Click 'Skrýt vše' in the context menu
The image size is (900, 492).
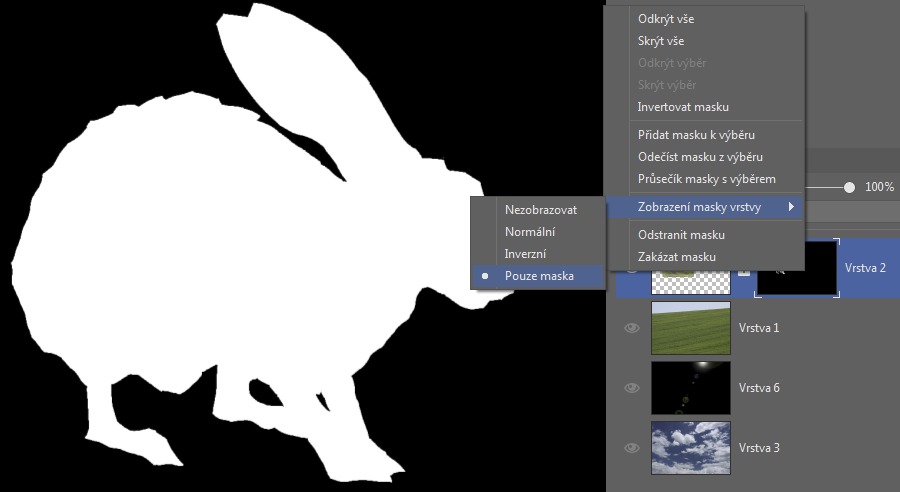click(661, 41)
